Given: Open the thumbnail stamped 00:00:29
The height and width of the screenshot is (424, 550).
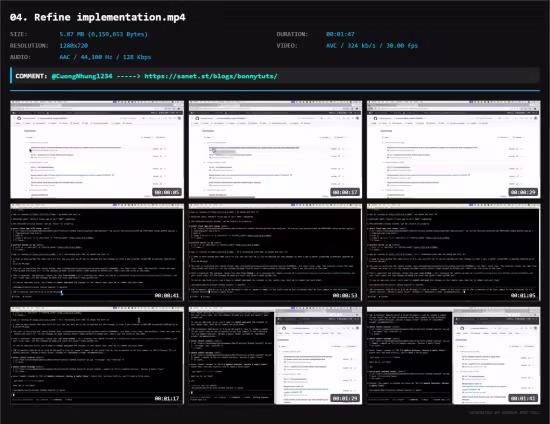Looking at the screenshot, I should pos(454,149).
